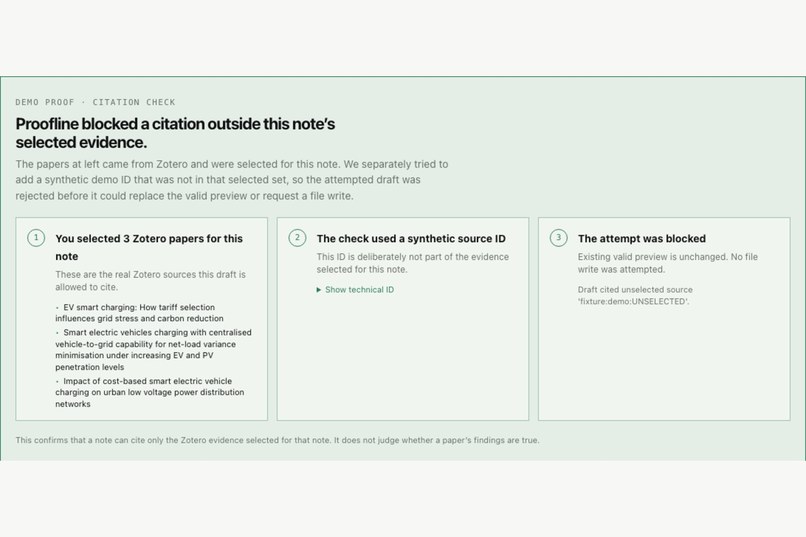
Task: Click the step 1 circle badge
Action: (36, 238)
